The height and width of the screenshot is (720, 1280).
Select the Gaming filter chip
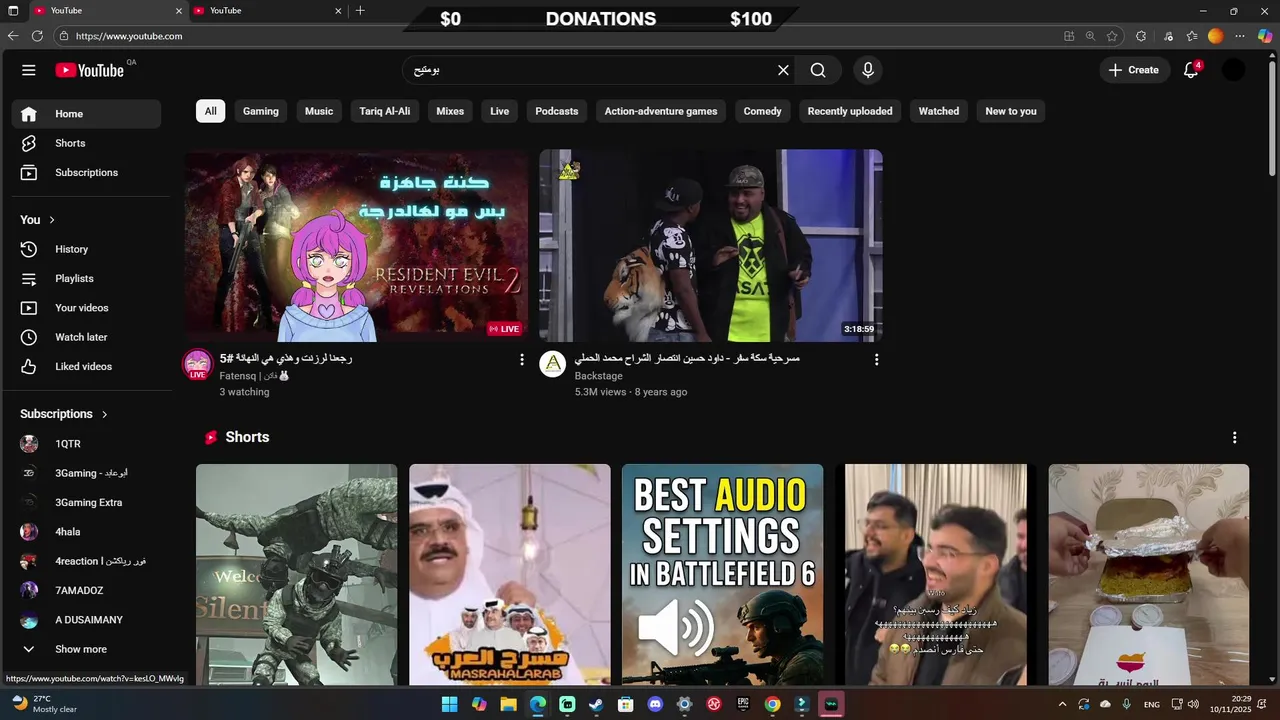tap(261, 111)
